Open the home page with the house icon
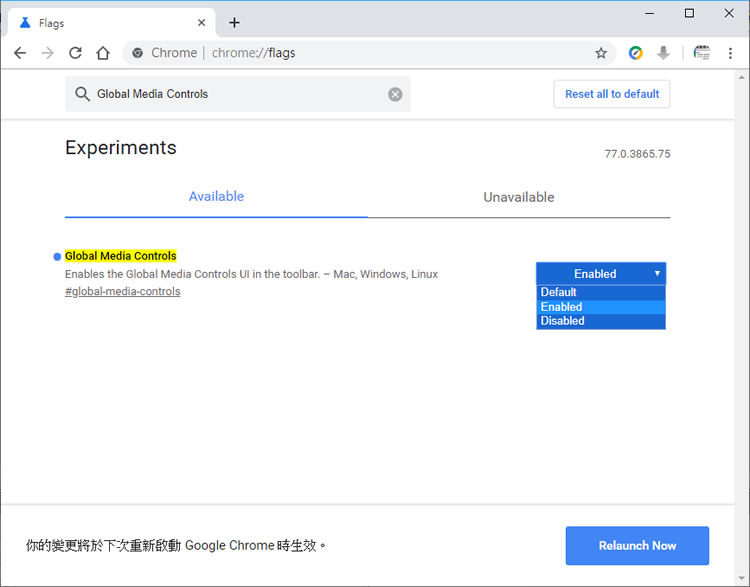 pyautogui.click(x=103, y=53)
